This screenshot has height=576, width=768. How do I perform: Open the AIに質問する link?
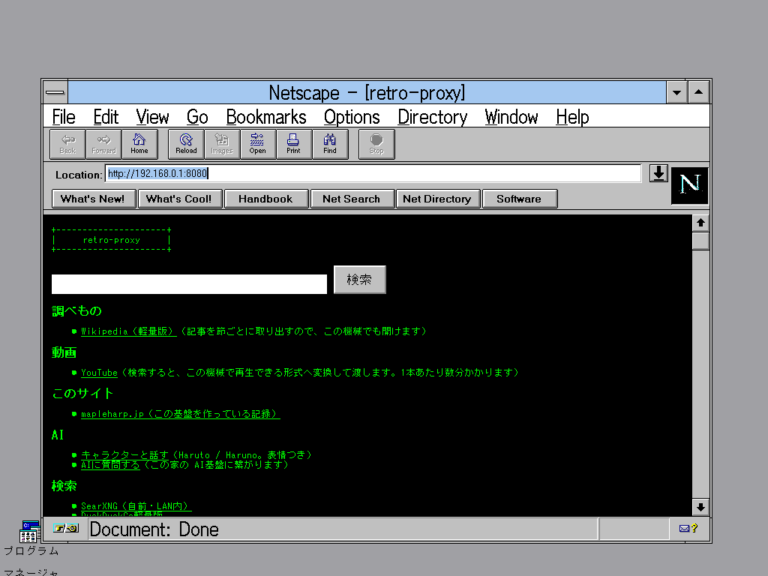pyautogui.click(x=110, y=464)
